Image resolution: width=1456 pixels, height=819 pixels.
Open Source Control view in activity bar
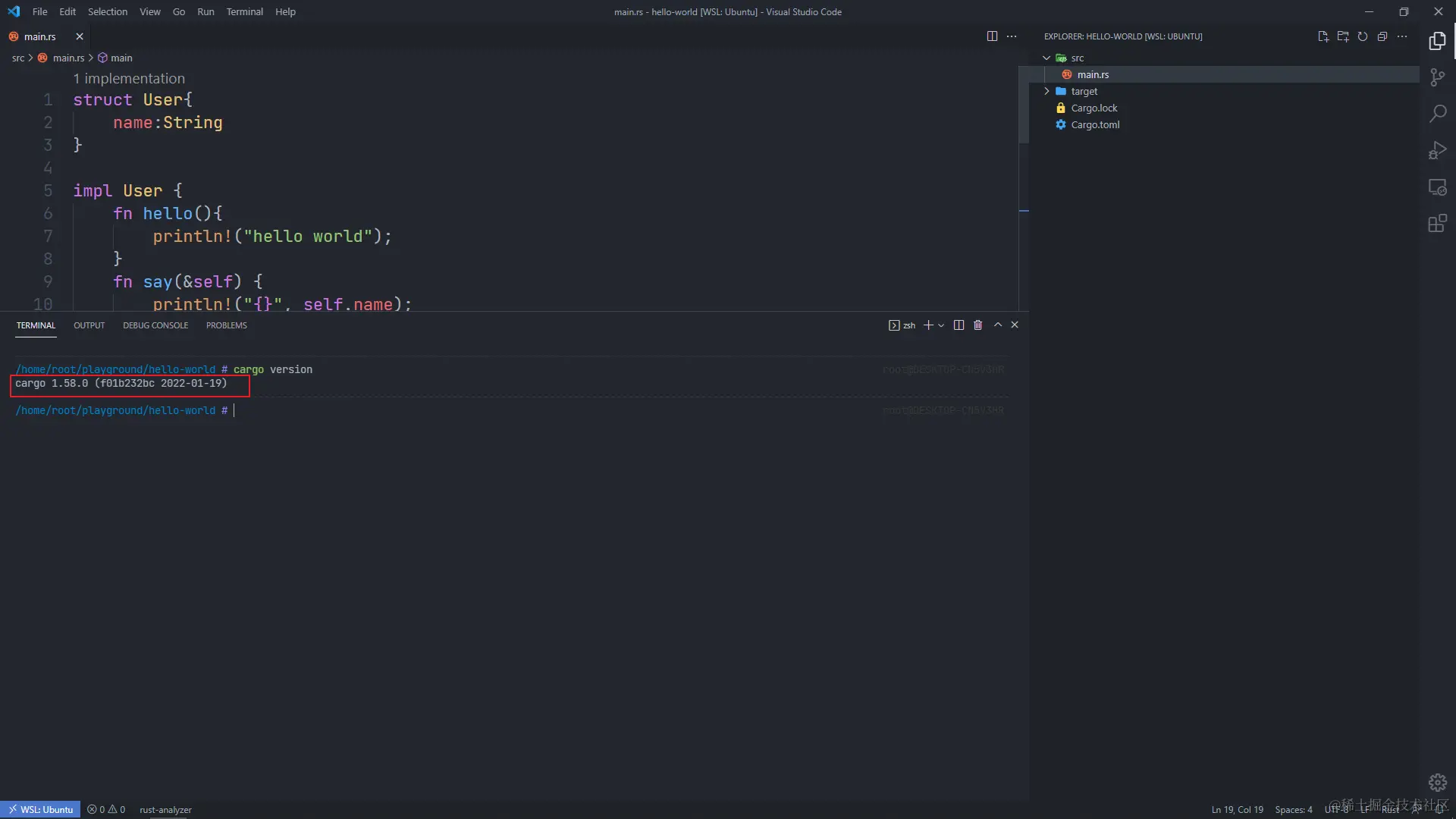1437,77
